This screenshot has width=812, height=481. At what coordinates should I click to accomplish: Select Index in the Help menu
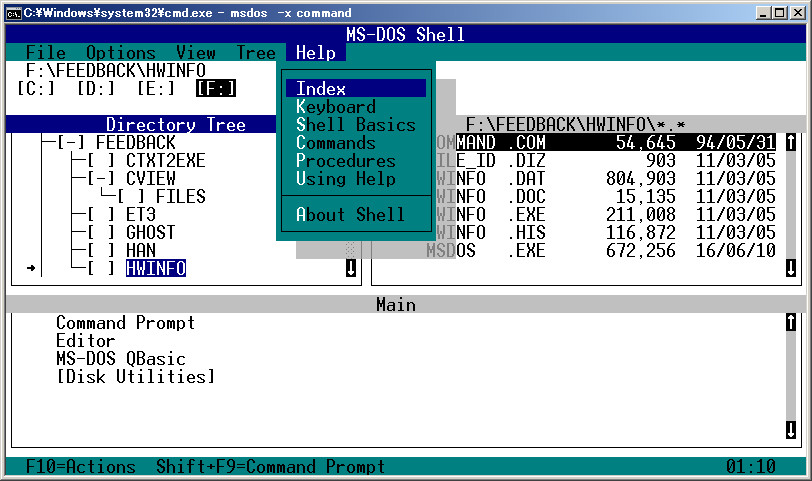[356, 89]
